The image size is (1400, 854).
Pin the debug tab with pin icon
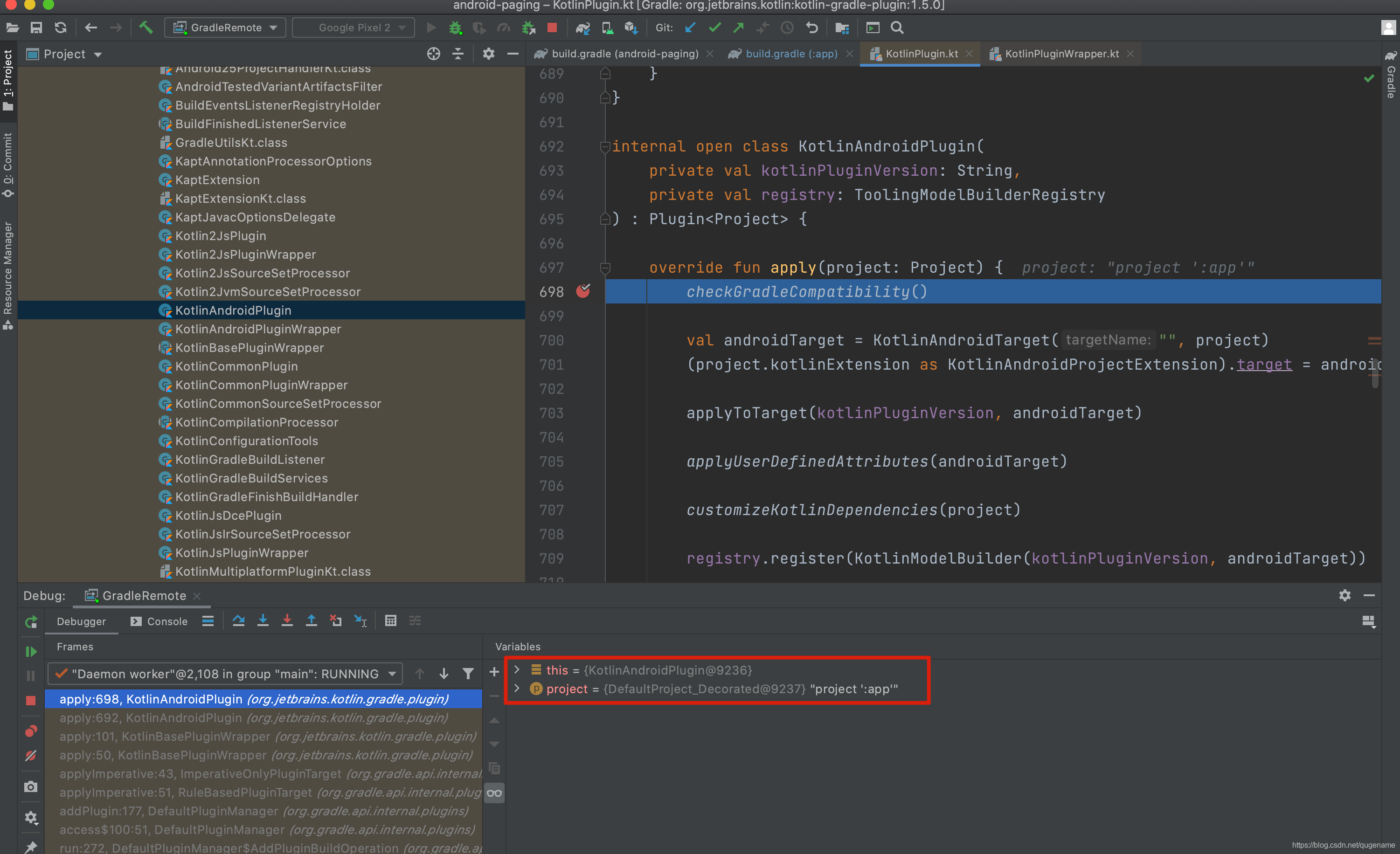coord(31,847)
